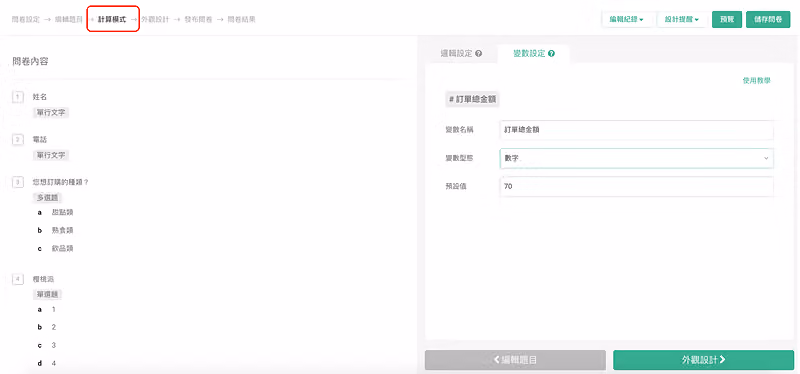The width and height of the screenshot is (800, 374).
Task: Open the 設計提醒 dropdown
Action: (x=682, y=19)
